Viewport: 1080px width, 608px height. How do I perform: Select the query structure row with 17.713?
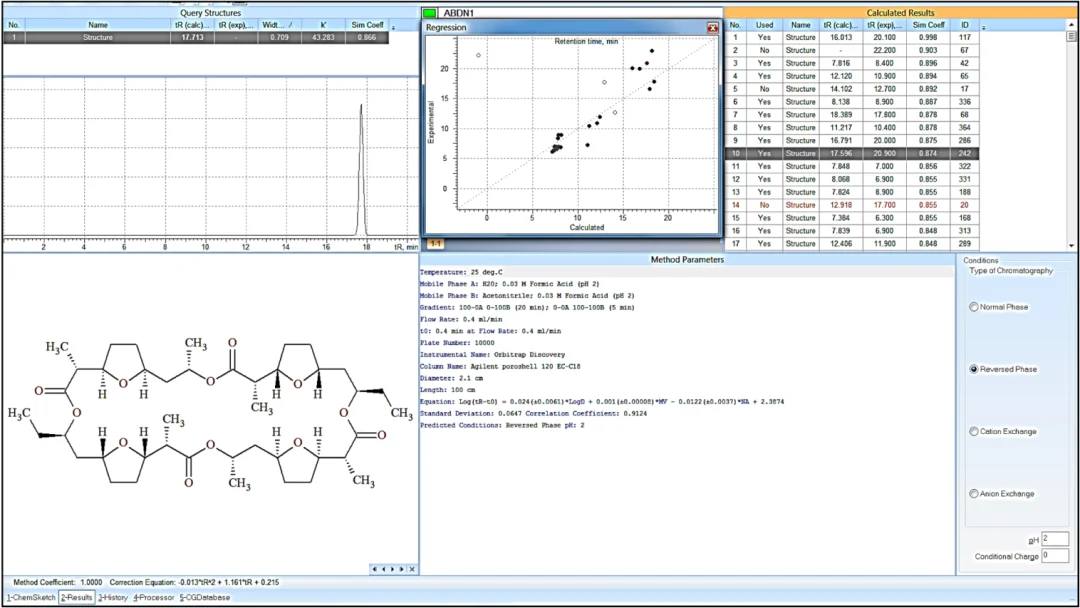tap(196, 37)
